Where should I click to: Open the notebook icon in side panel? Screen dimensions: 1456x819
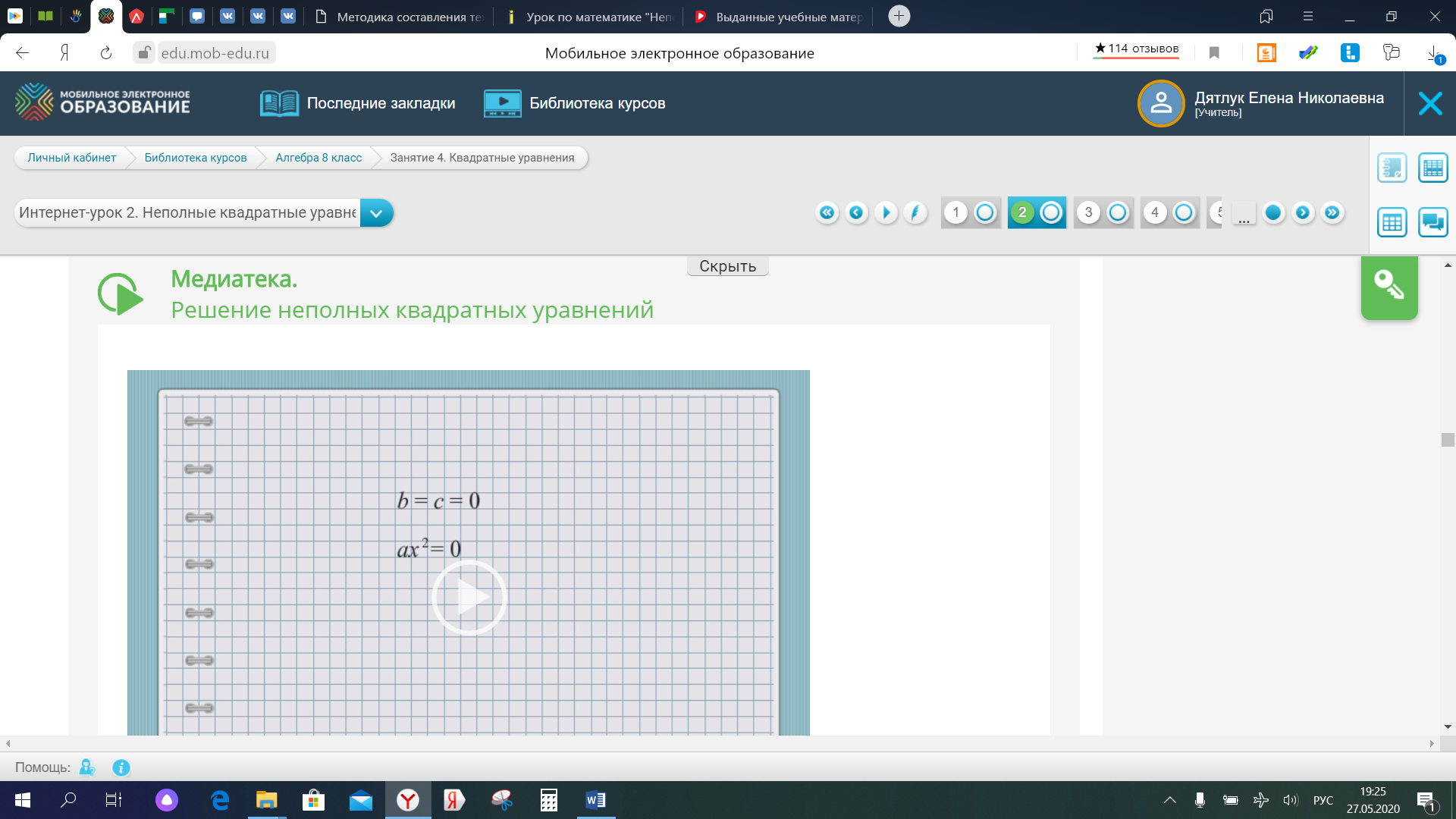pos(1392,168)
